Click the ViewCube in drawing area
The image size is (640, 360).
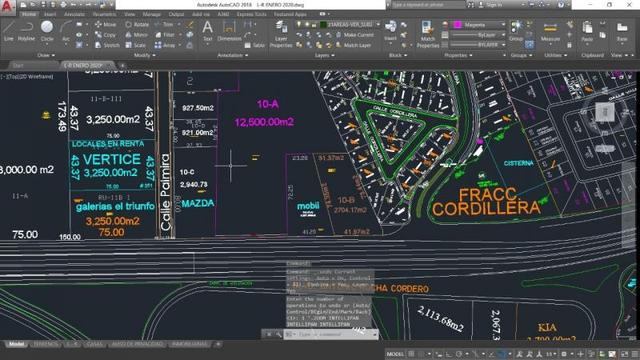[605, 111]
